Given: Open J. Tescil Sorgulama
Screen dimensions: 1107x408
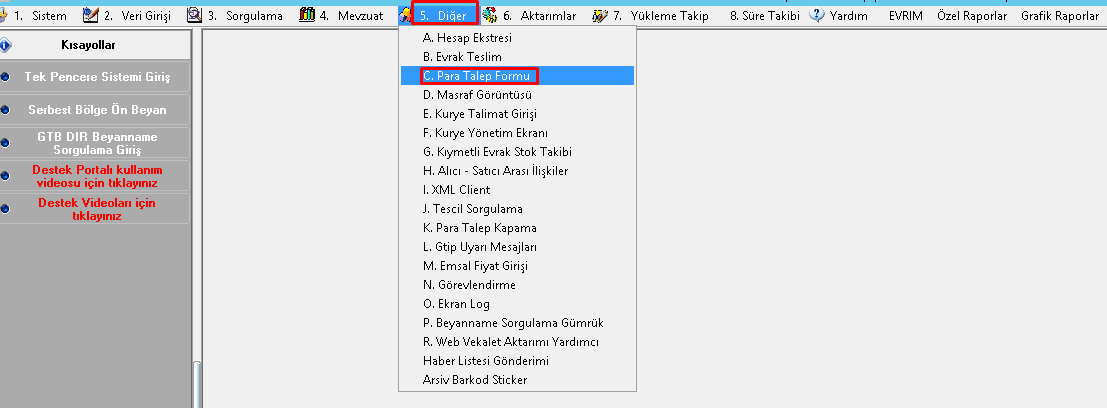Looking at the screenshot, I should pos(517,209).
